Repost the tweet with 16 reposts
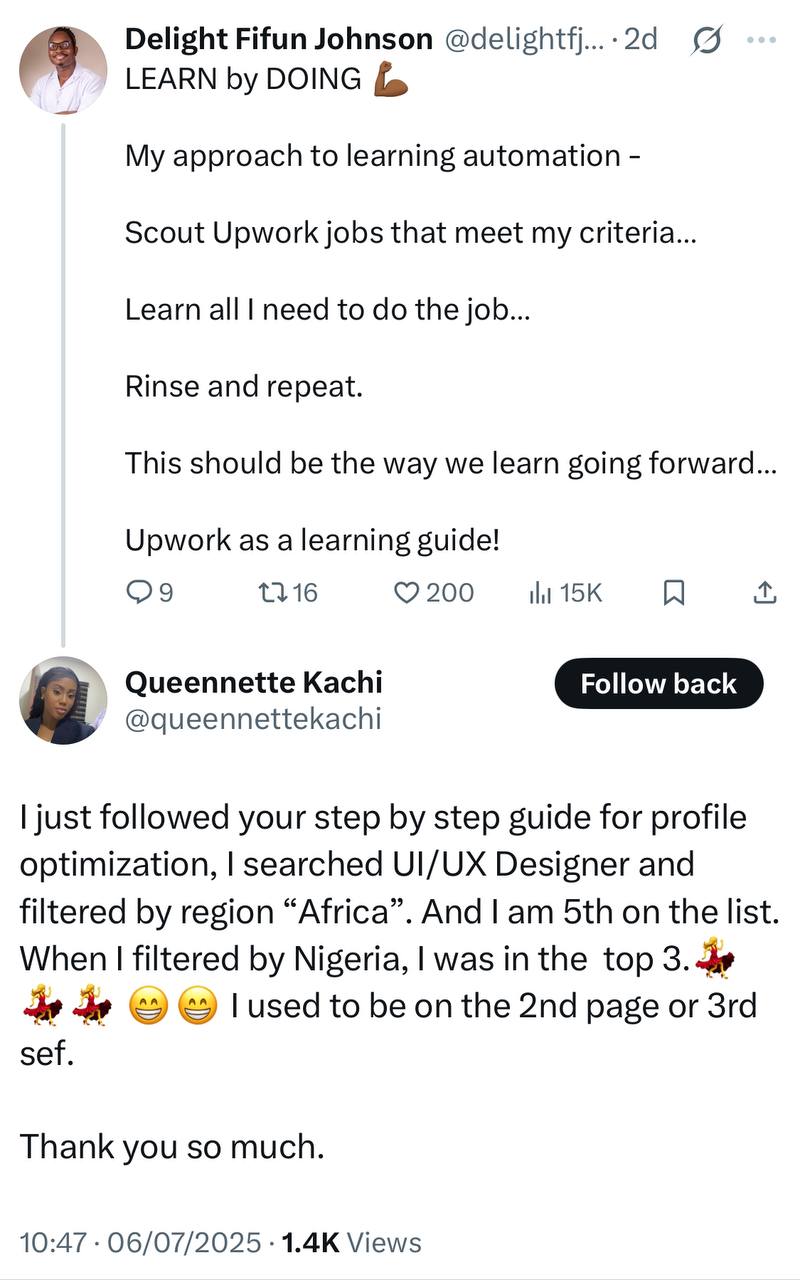The height and width of the screenshot is (1280, 800). tap(272, 593)
